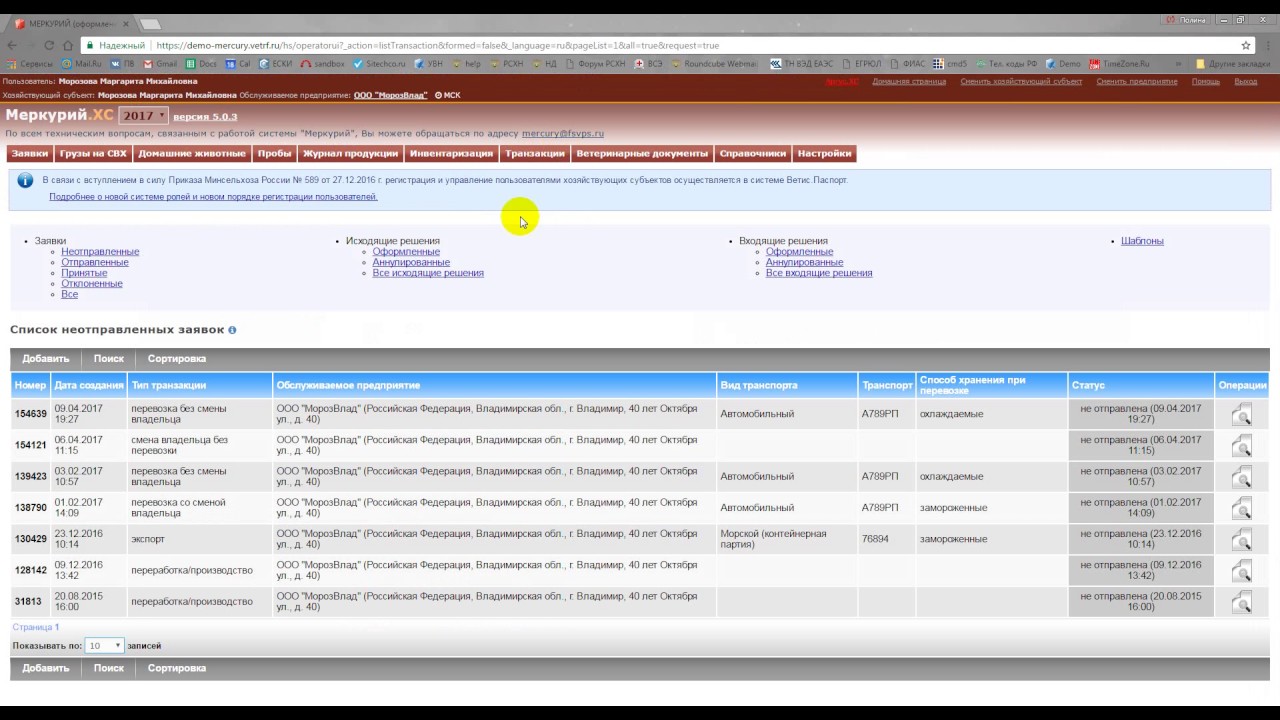The image size is (1280, 720).
Task: Open the 2017 year dropdown
Action: (x=143, y=116)
